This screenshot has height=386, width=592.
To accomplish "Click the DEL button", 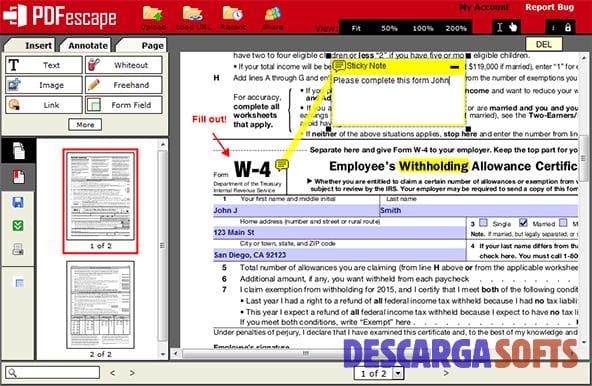I will click(x=544, y=44).
